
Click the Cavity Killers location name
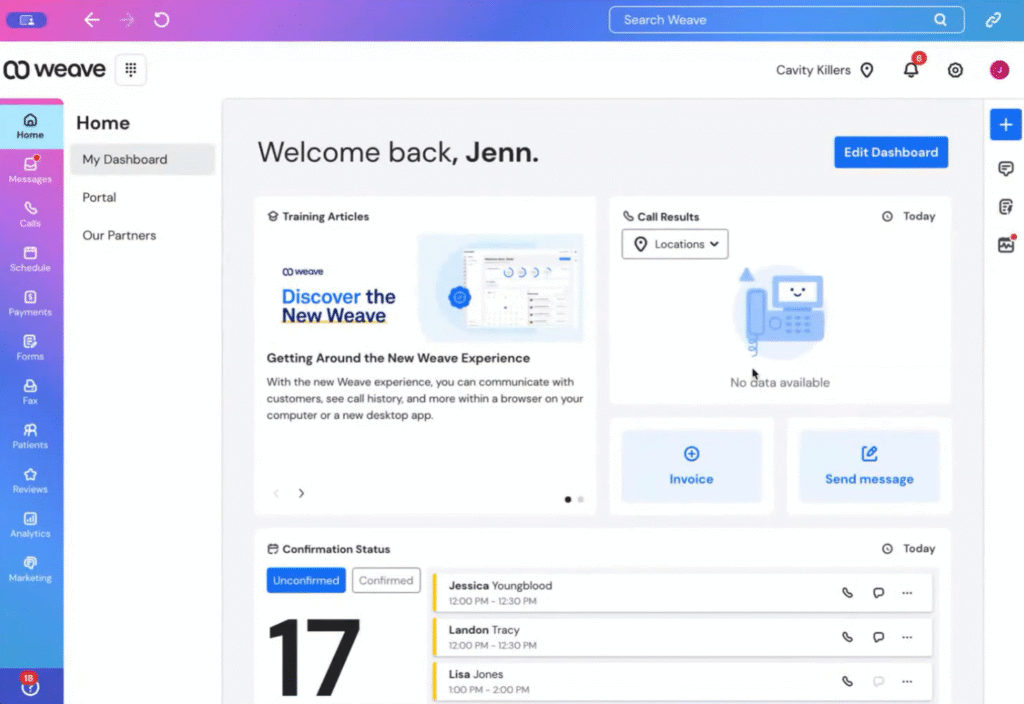coord(813,70)
